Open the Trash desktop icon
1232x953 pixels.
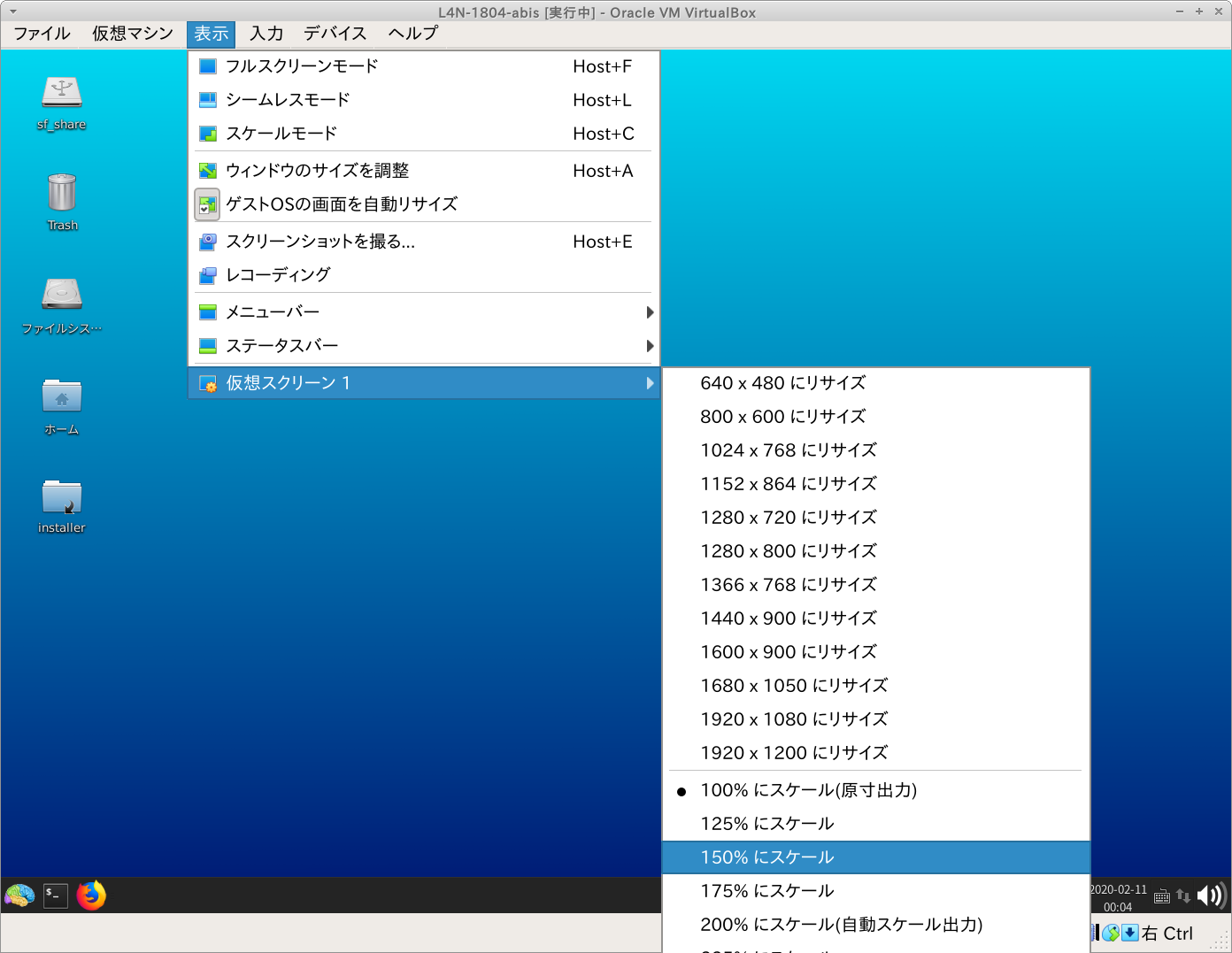coord(62,193)
